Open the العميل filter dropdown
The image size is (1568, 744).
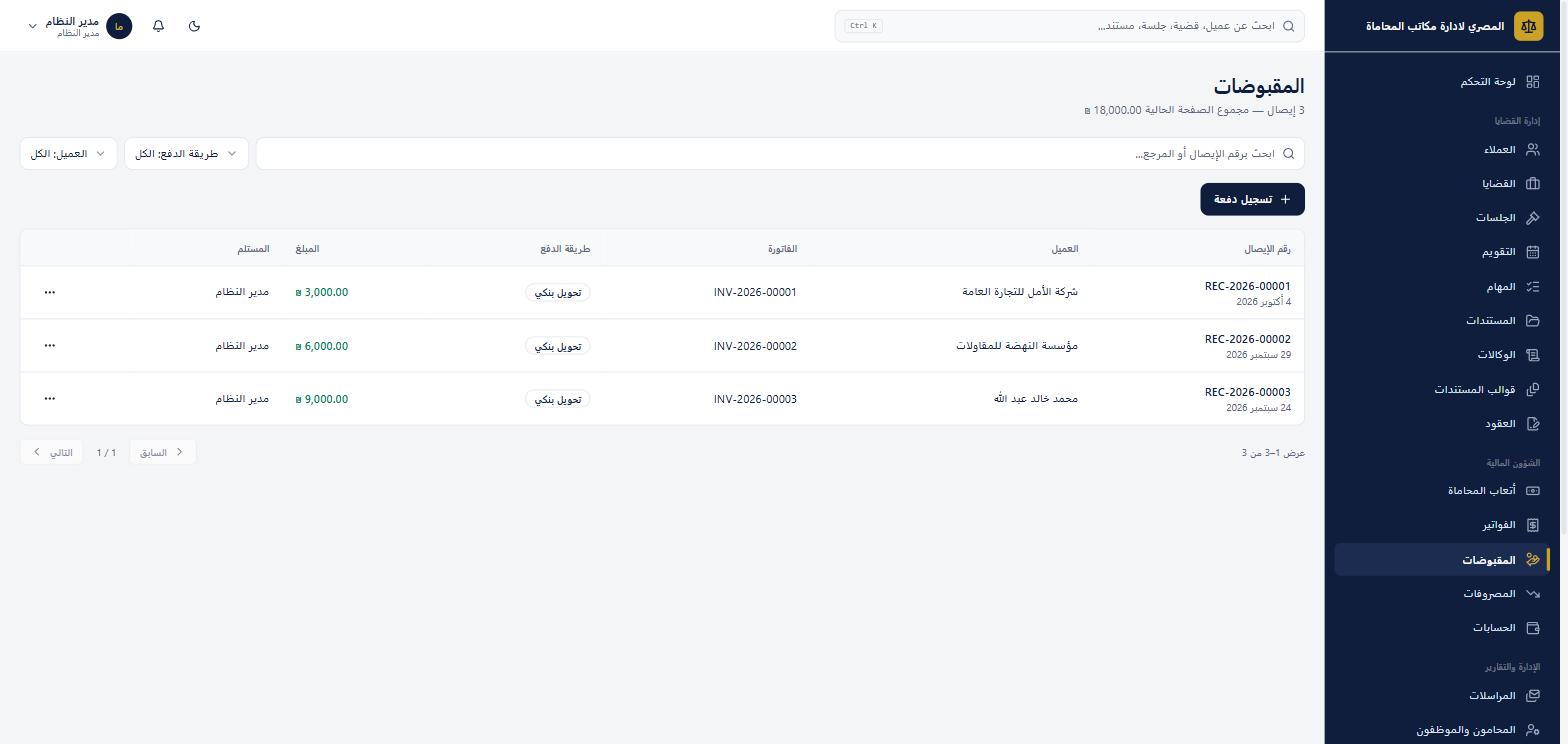(x=69, y=154)
